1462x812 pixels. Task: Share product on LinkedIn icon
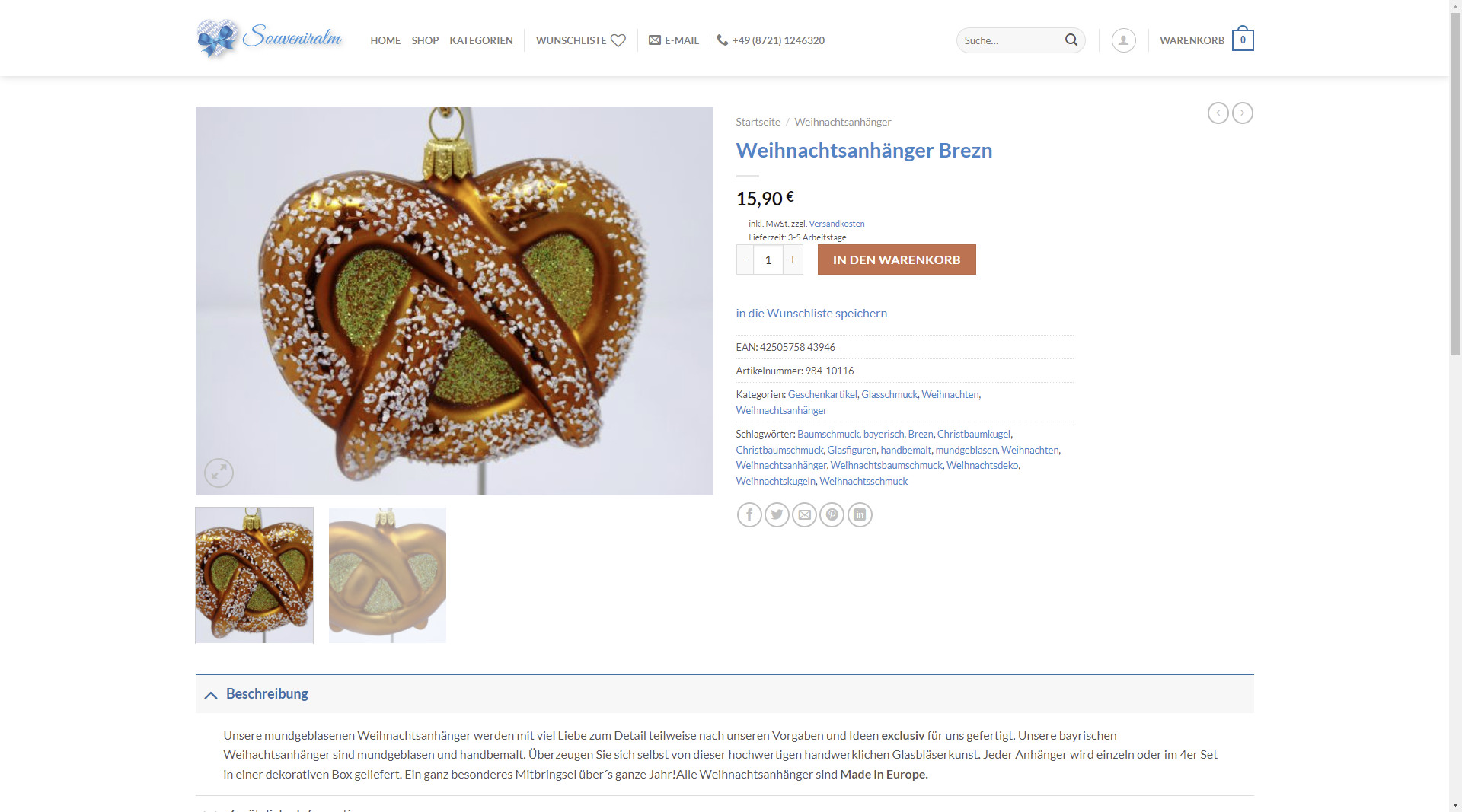[860, 515]
